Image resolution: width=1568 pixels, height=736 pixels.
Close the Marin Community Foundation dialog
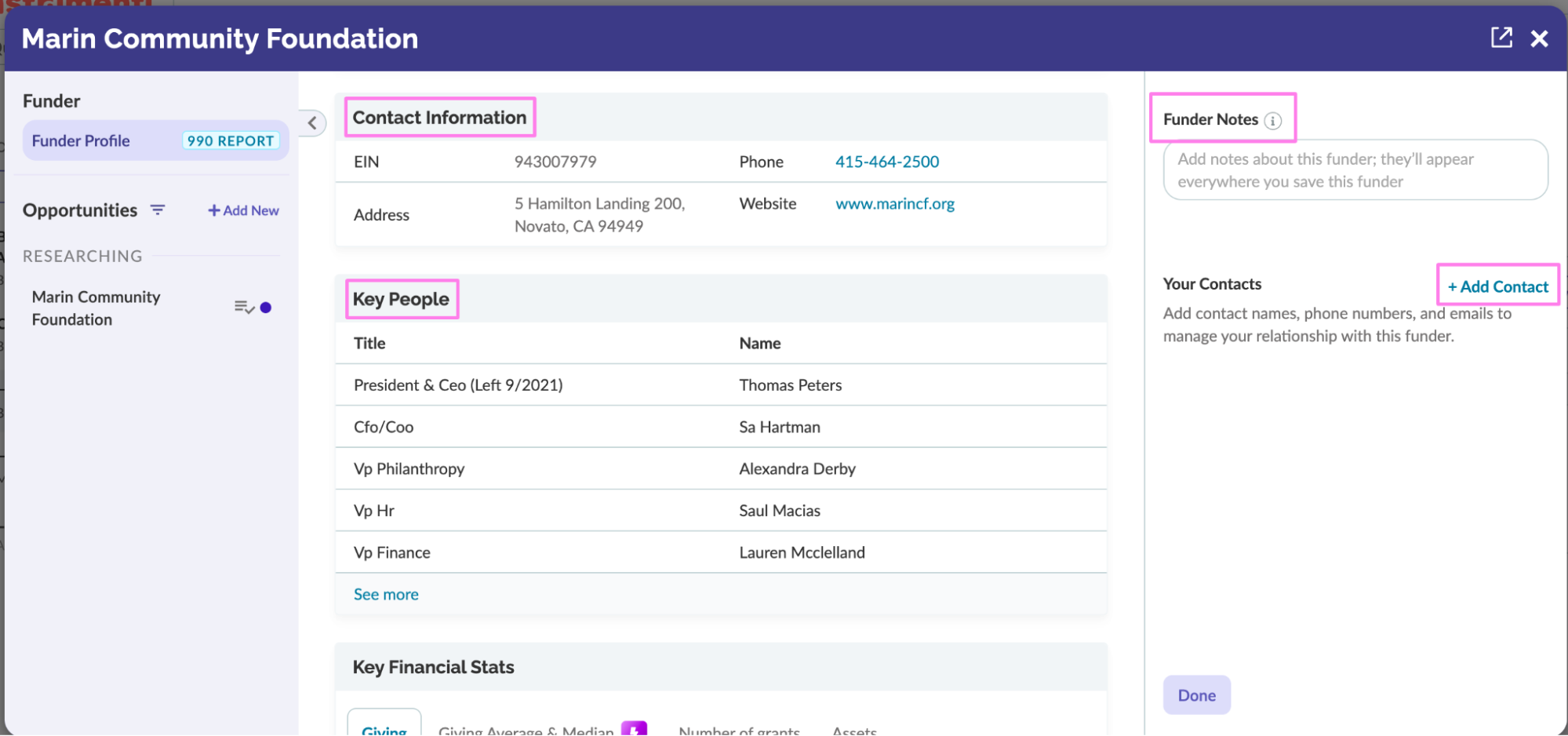pos(1540,38)
